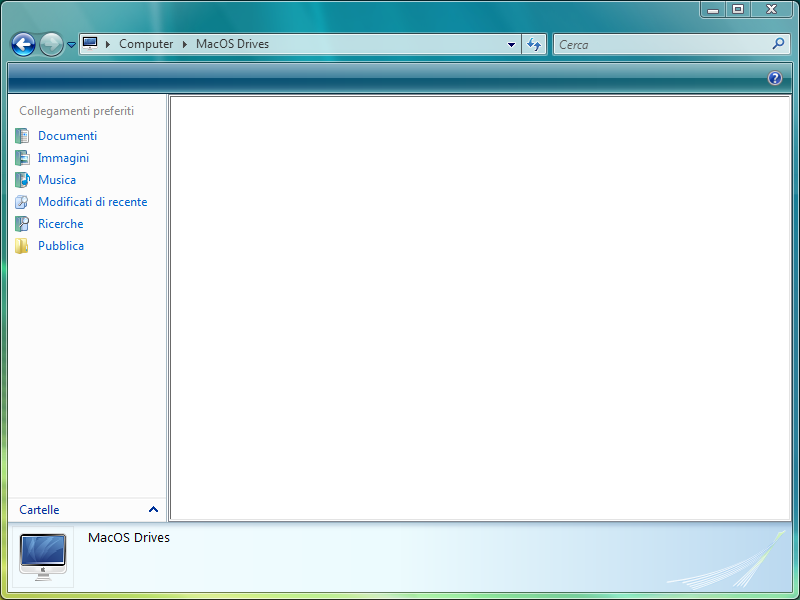Click Collegamenti preferiti heading

point(77,111)
